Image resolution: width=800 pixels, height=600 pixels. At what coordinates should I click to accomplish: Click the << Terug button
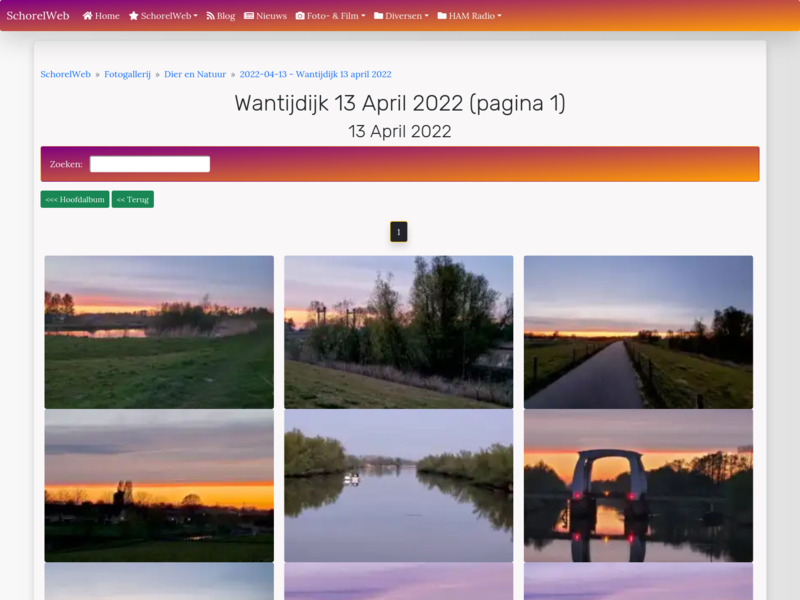coord(133,199)
